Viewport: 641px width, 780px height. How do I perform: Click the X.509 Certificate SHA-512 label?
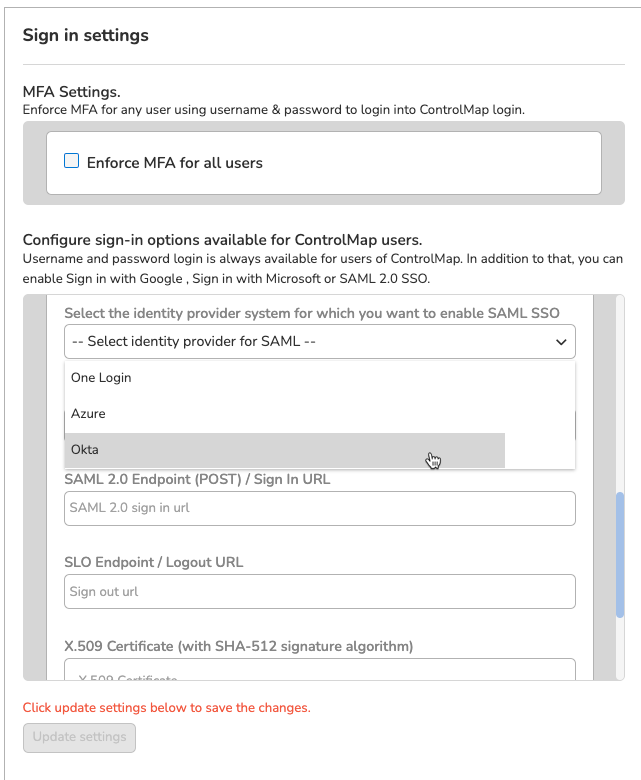(x=239, y=646)
